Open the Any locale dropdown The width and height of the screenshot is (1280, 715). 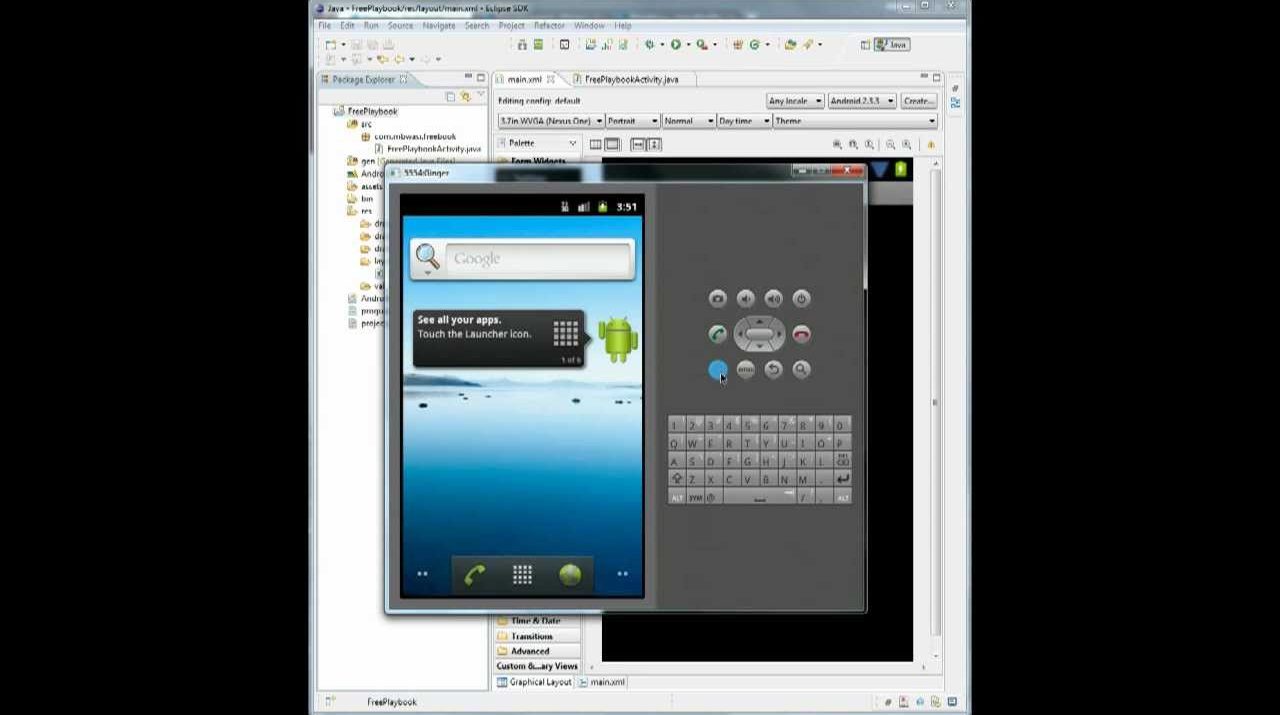tap(795, 101)
